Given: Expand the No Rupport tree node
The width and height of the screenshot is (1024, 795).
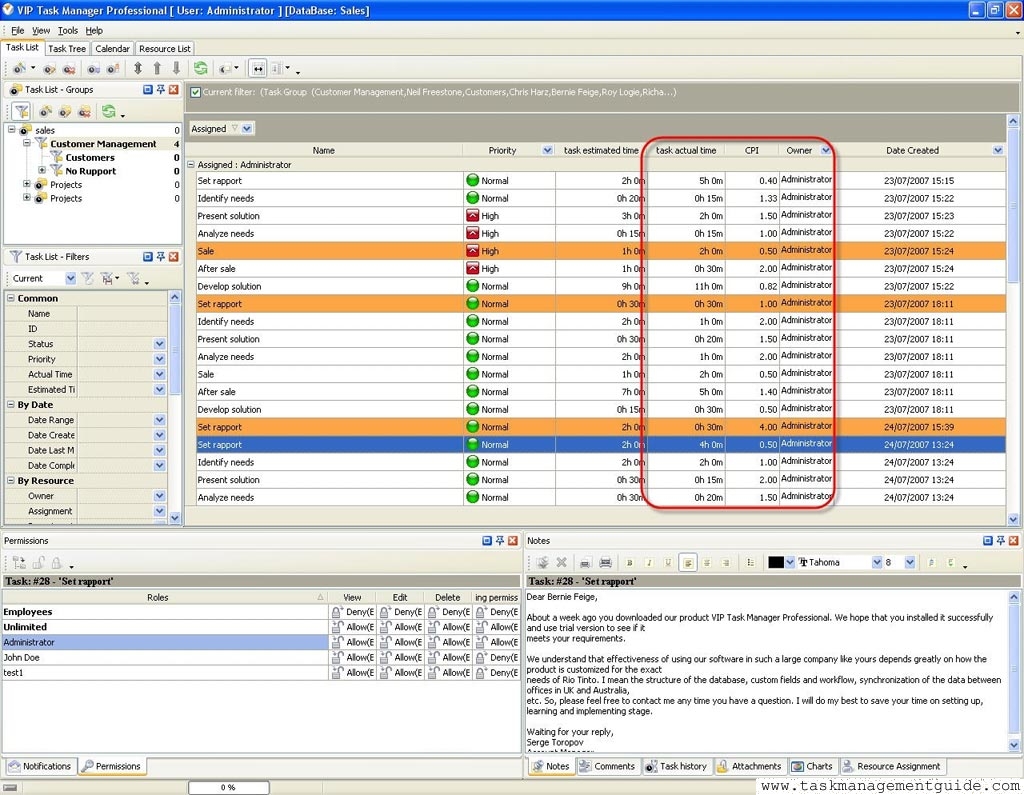Looking at the screenshot, I should pos(42,170).
